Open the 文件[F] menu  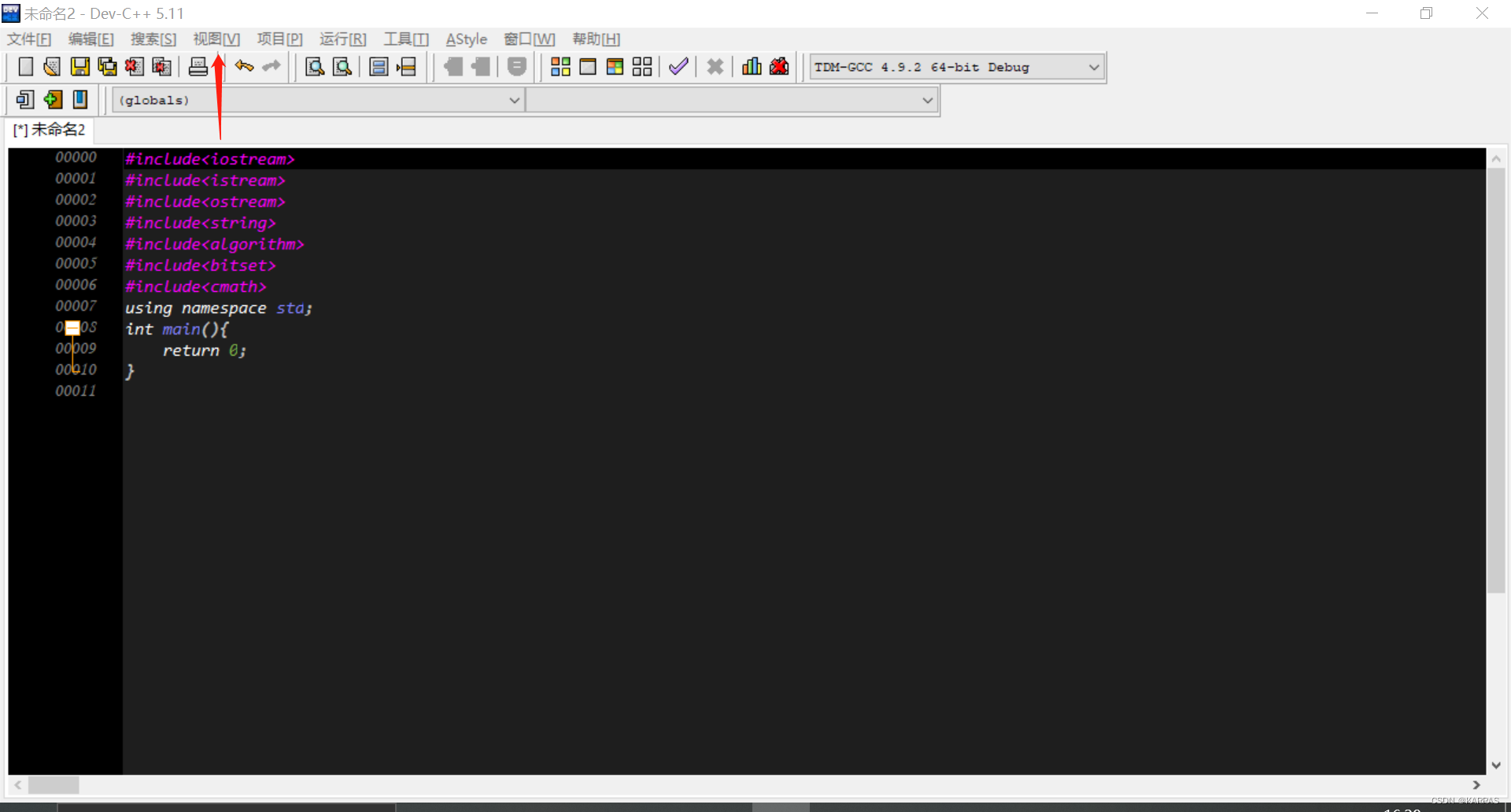29,39
